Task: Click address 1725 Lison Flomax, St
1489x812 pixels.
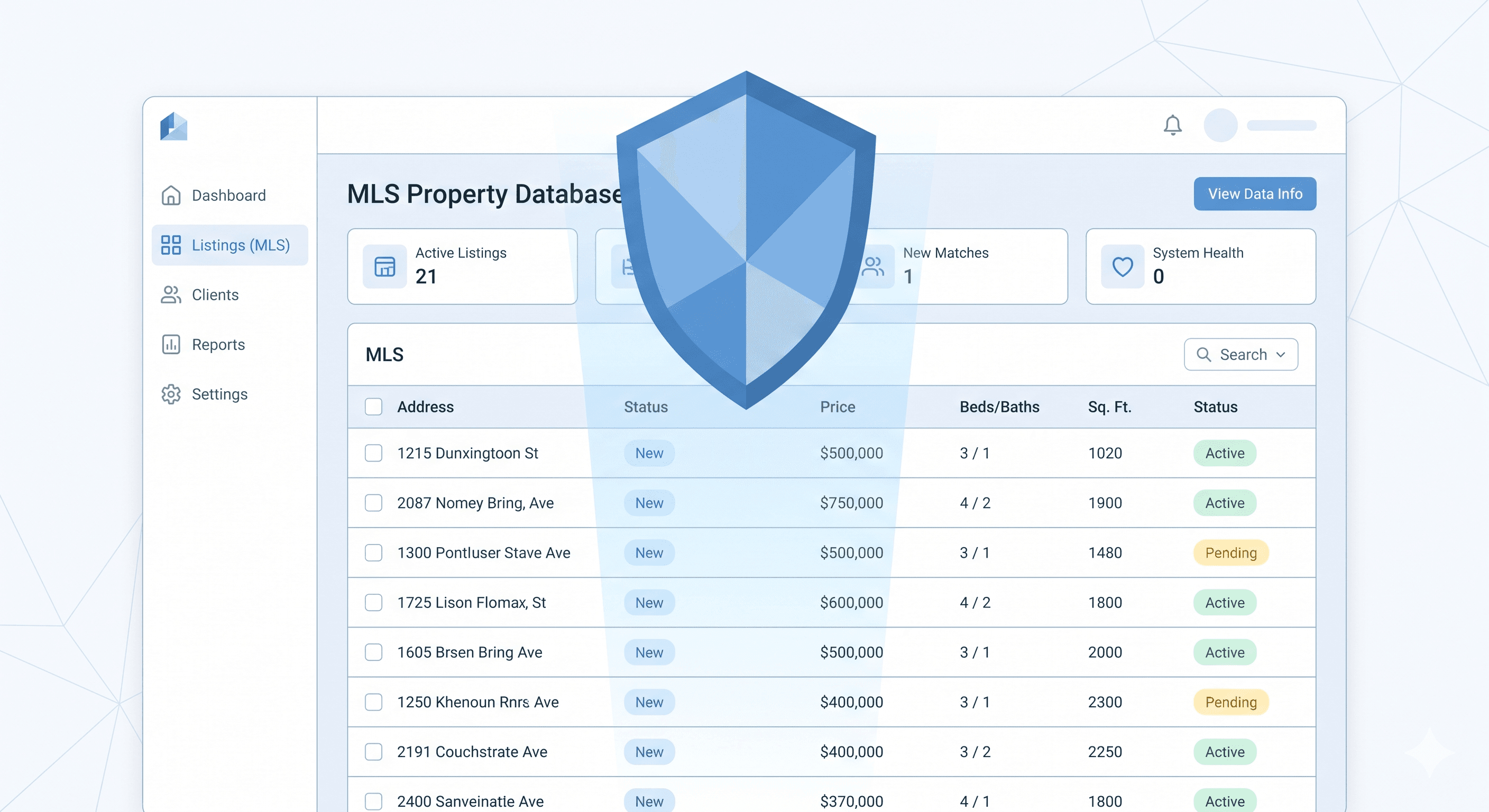Action: pos(471,602)
